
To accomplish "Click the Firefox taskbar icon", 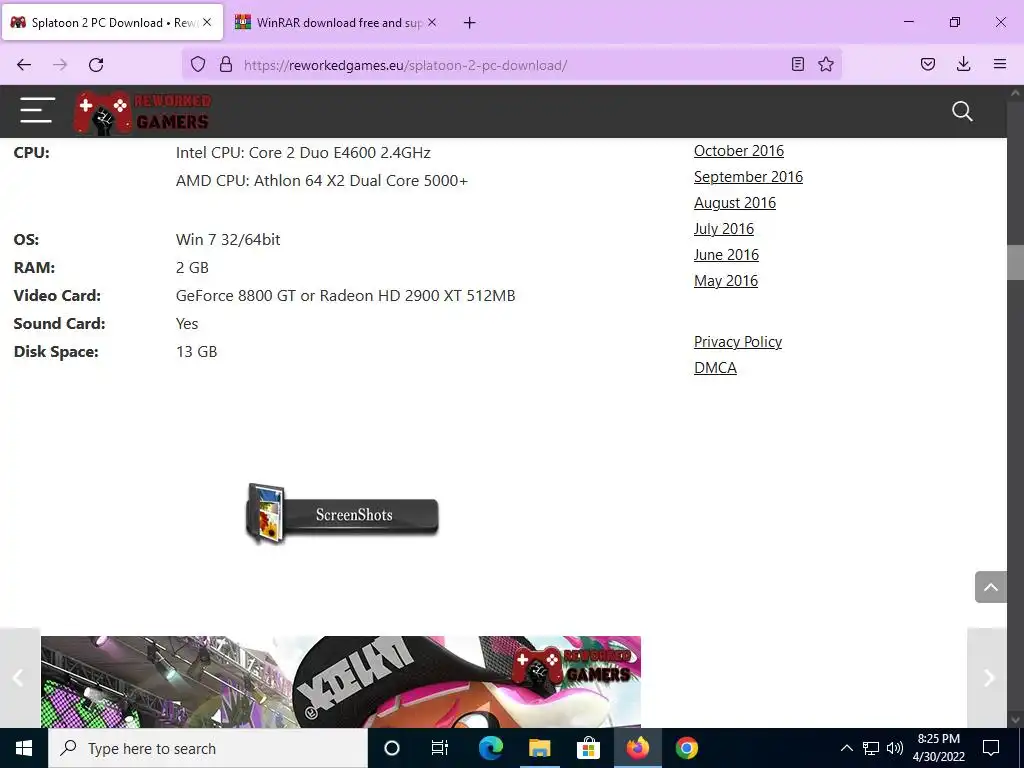I will (637, 748).
